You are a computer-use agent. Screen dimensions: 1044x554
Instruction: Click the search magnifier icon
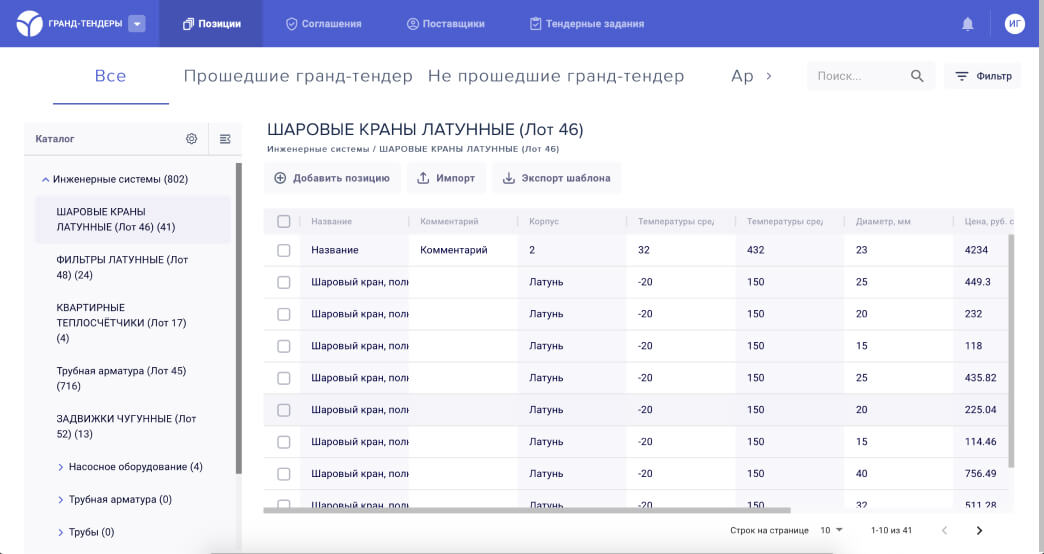[x=917, y=76]
